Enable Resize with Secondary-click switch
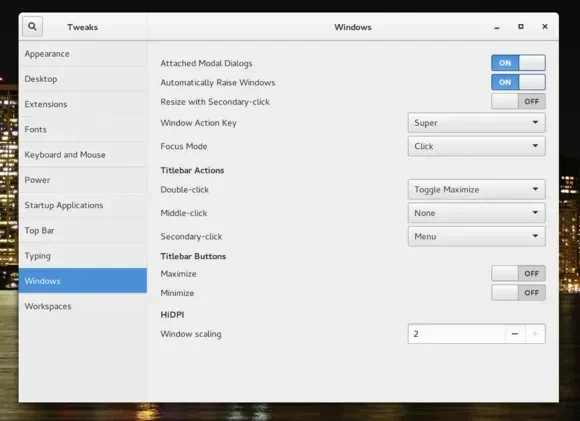This screenshot has height=421, width=580. (518, 101)
